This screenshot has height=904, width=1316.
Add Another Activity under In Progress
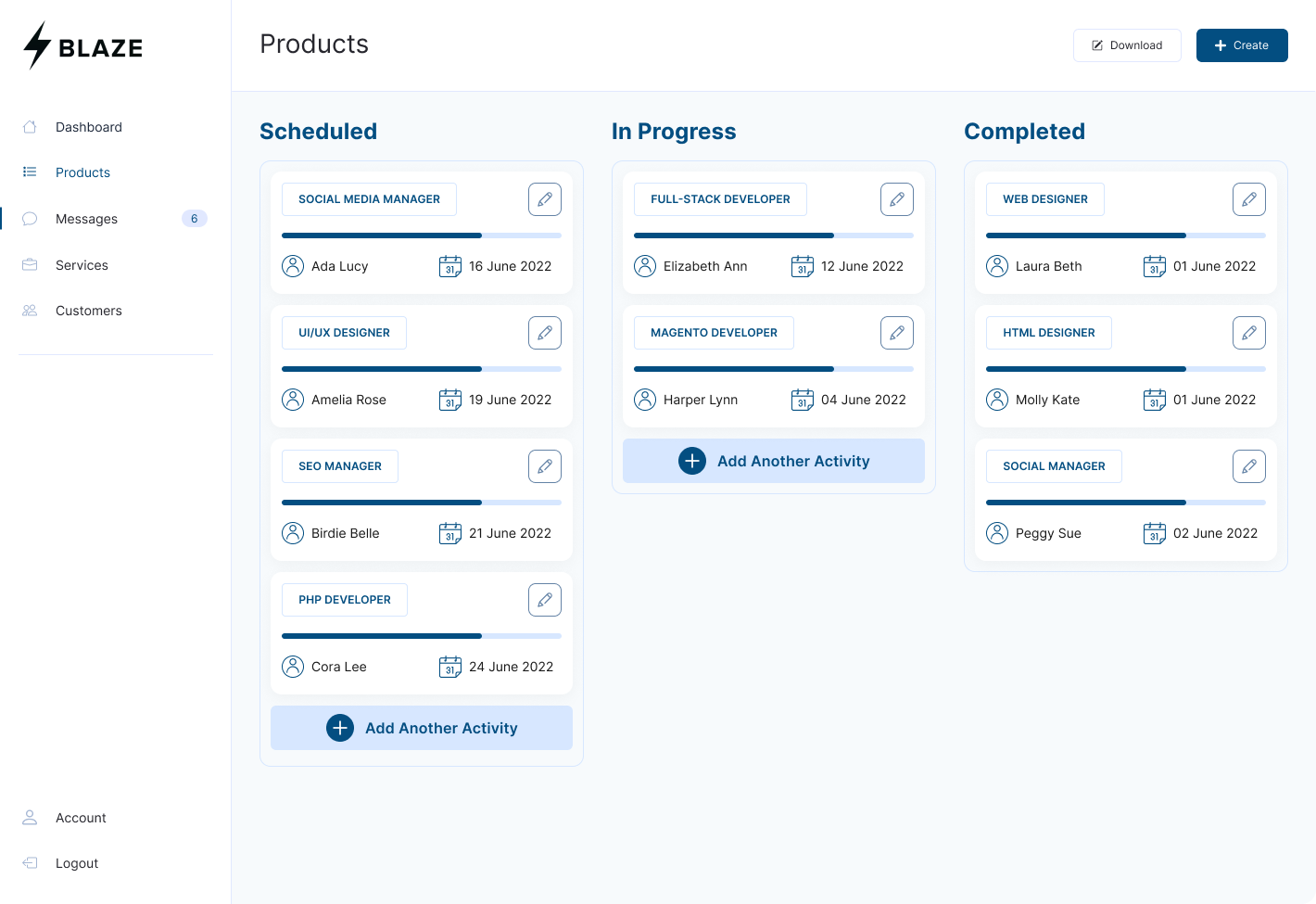(773, 461)
